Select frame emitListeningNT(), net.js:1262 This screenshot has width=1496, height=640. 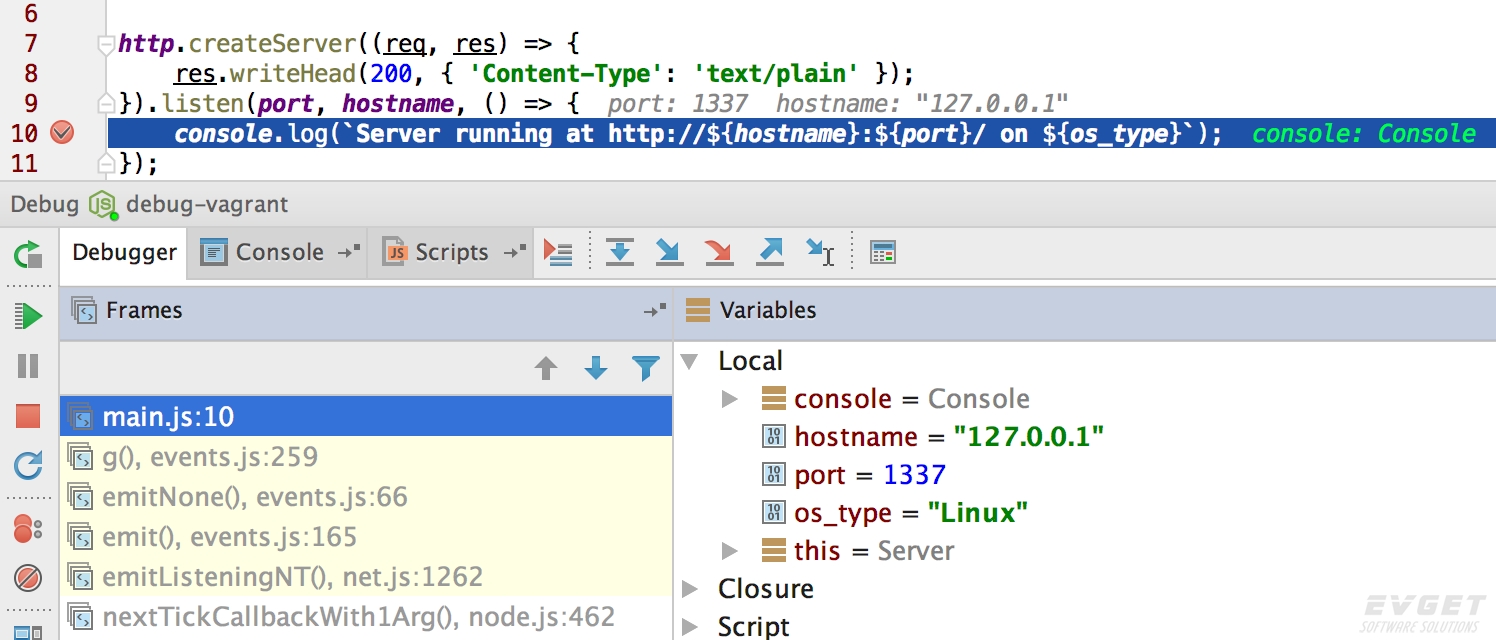(x=366, y=577)
